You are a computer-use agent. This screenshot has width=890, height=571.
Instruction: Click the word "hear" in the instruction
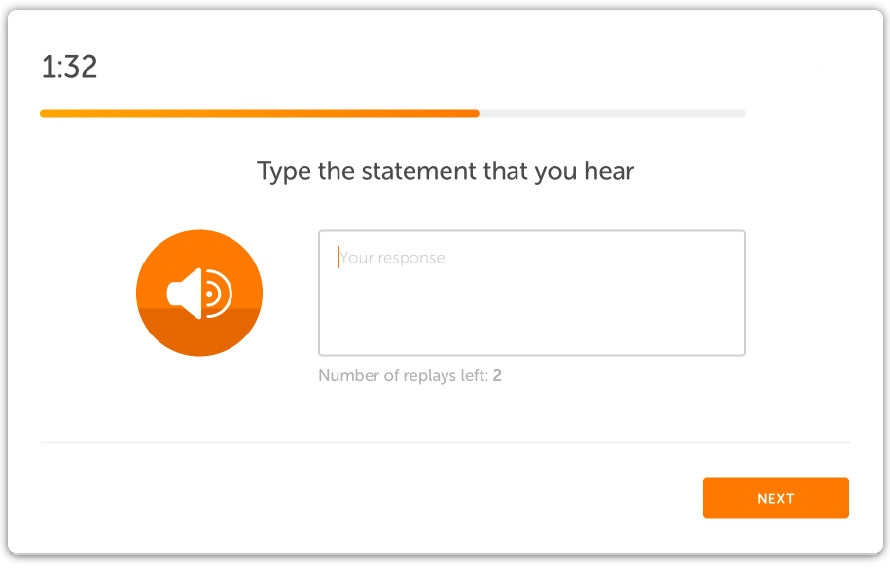609,171
